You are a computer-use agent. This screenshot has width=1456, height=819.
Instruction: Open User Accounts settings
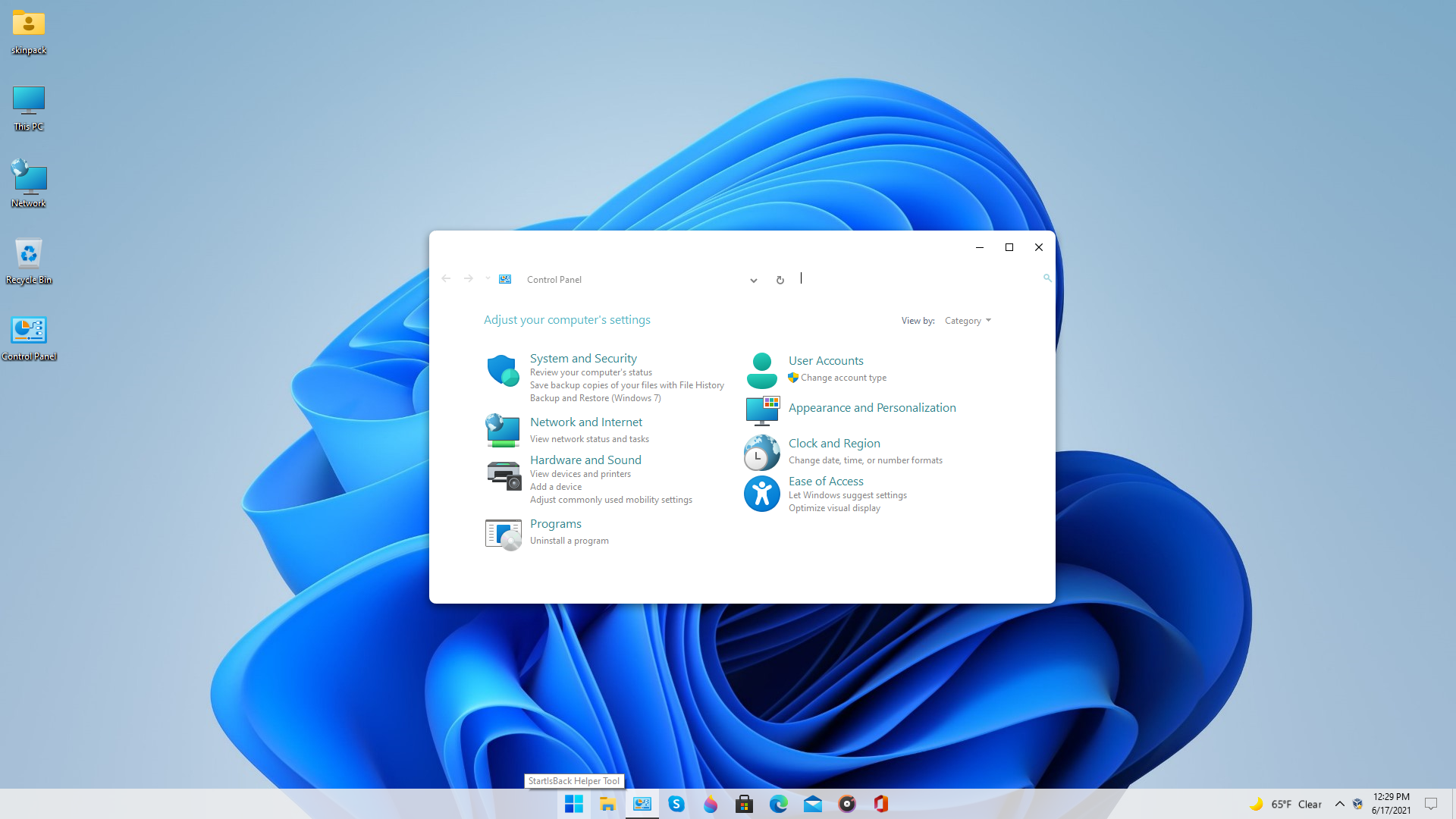tap(825, 360)
